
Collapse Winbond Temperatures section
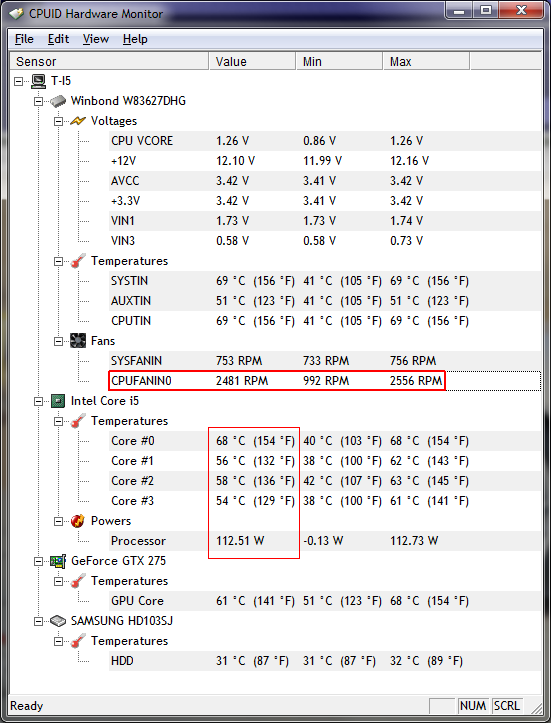pyautogui.click(x=58, y=261)
